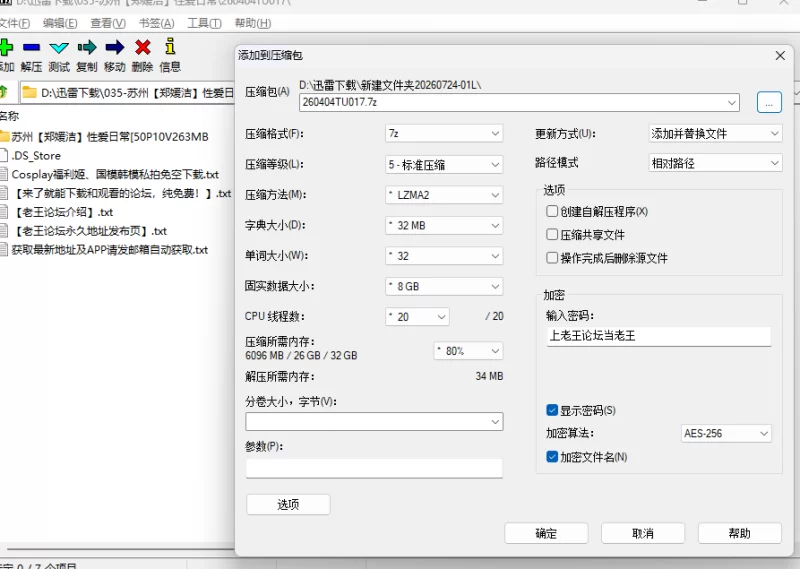Open the 文件(F) menu

[14, 23]
